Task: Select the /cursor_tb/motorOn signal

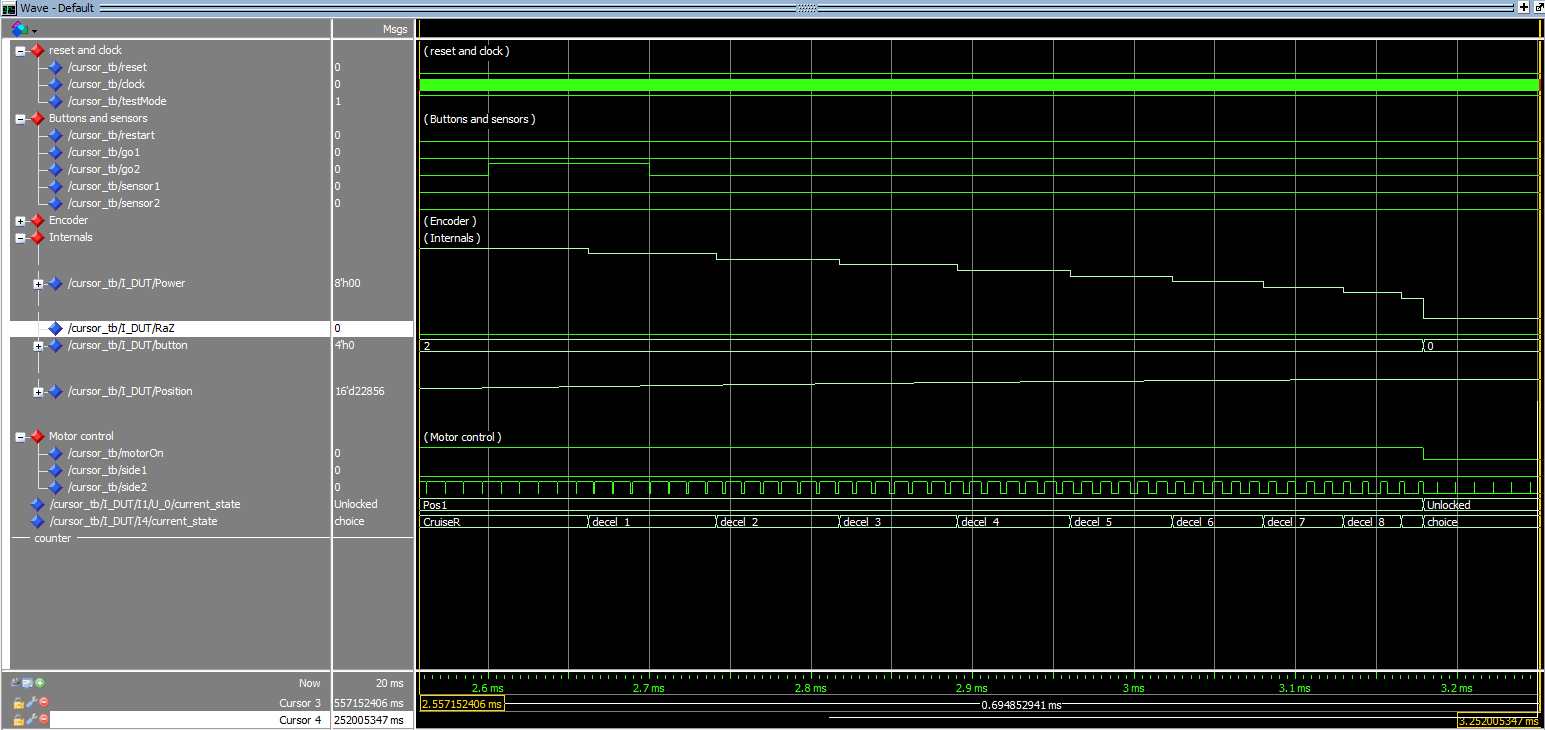Action: tap(115, 453)
